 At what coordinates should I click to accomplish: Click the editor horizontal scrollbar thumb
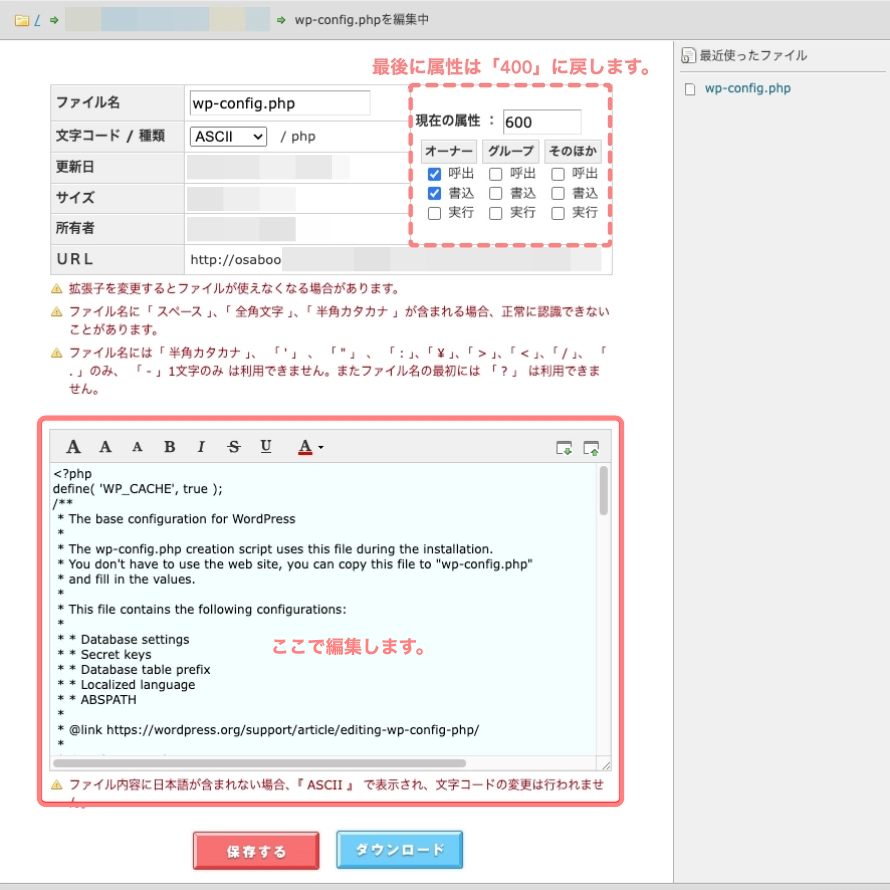pos(259,763)
